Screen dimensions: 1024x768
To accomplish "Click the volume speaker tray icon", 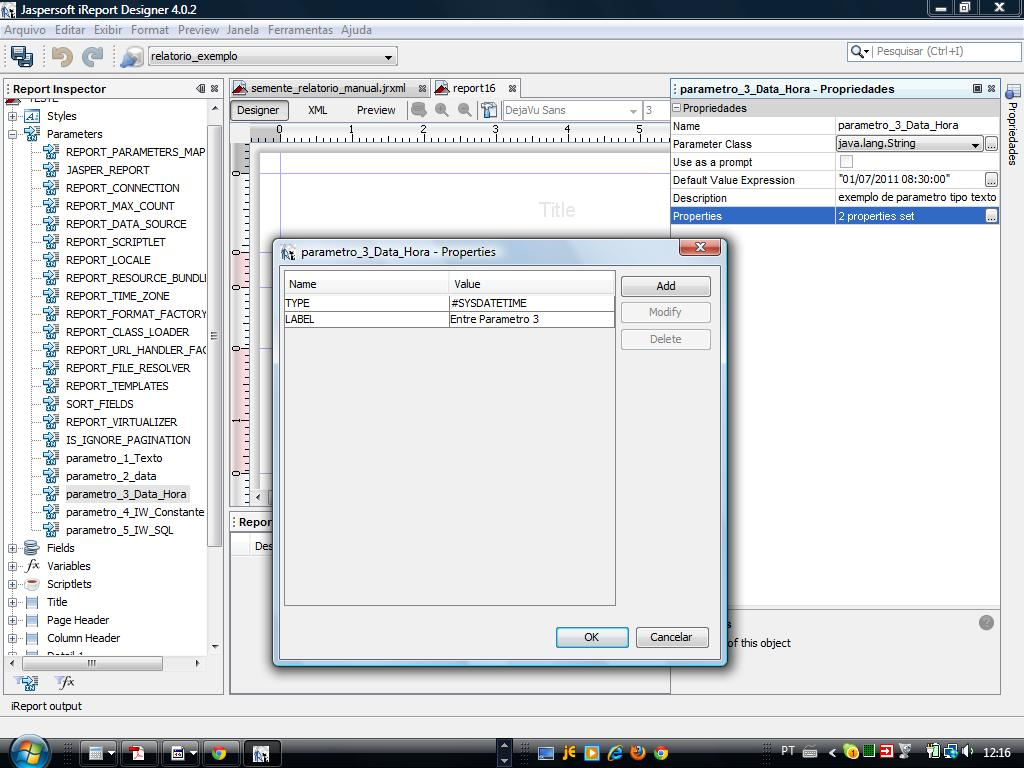I will click(967, 752).
